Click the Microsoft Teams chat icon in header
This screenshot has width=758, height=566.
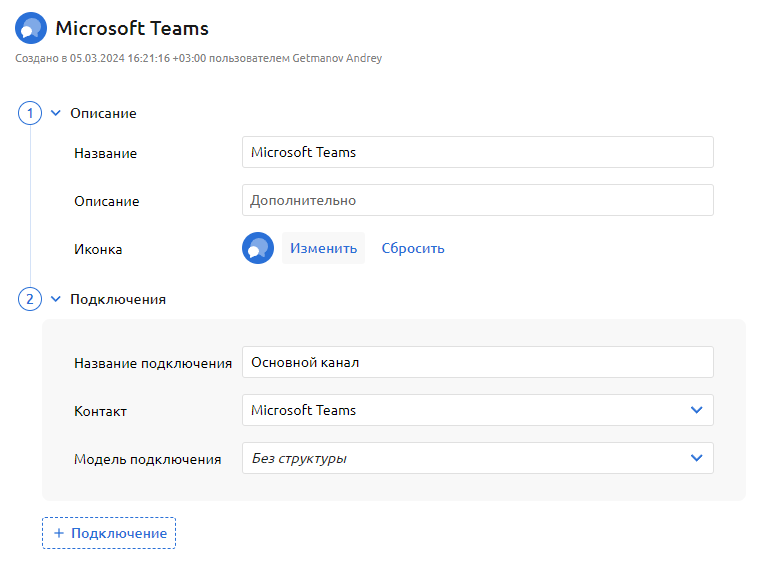(31, 28)
